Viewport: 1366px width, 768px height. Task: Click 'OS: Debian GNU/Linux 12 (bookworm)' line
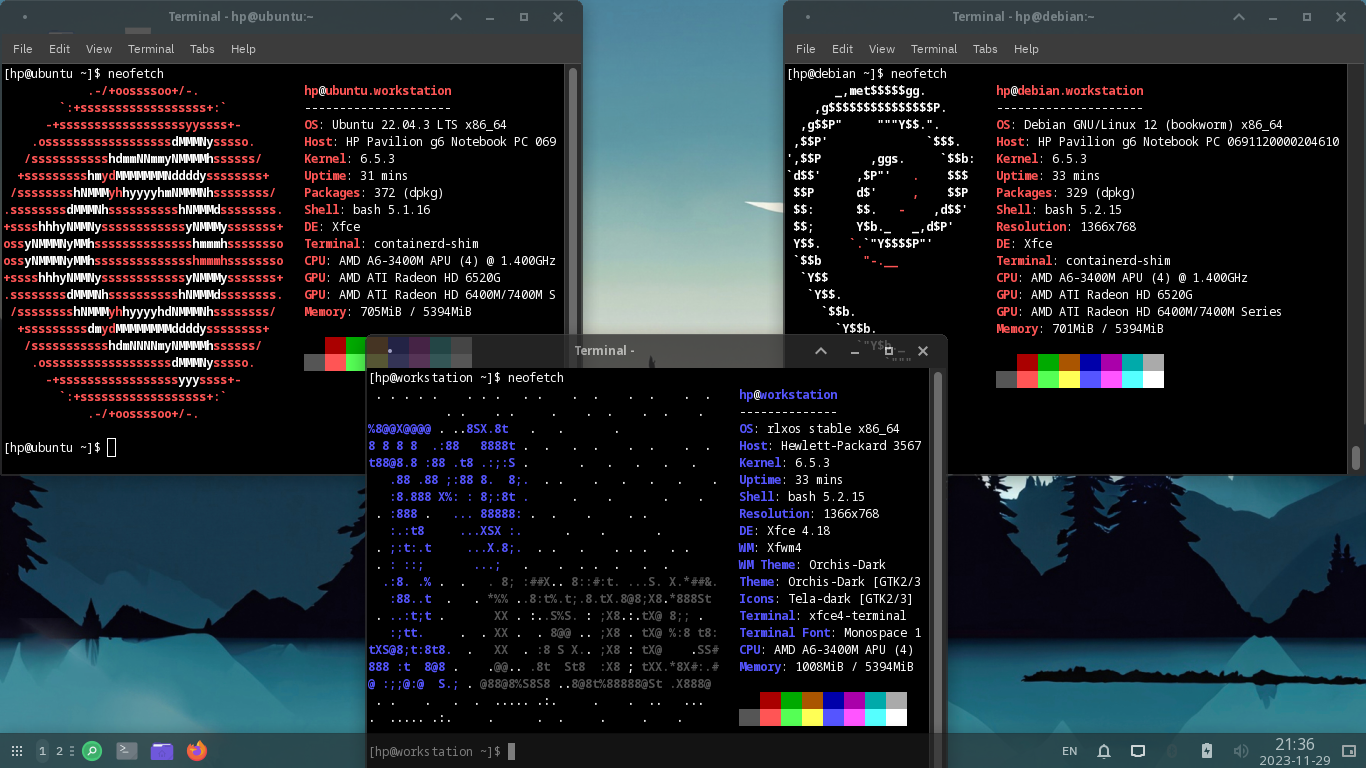[1139, 125]
